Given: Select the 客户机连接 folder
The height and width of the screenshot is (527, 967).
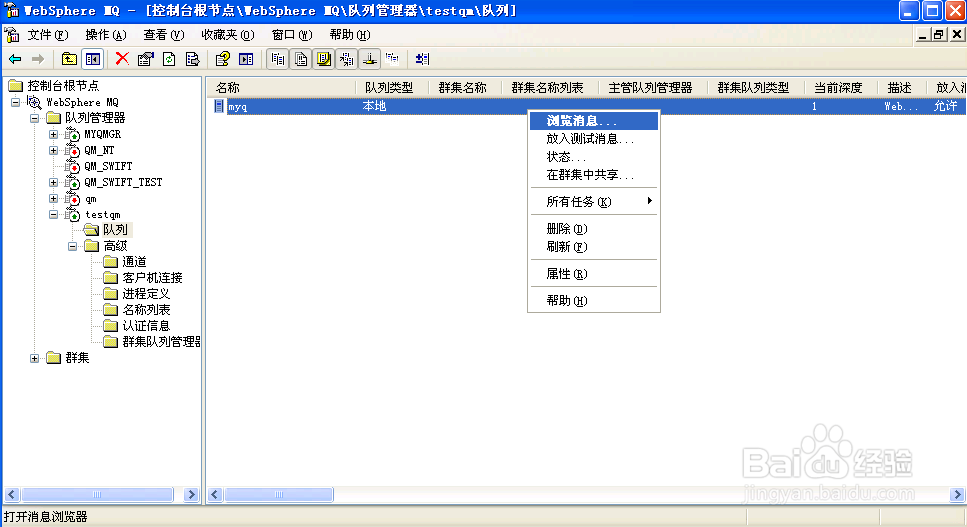Looking at the screenshot, I should 152,278.
